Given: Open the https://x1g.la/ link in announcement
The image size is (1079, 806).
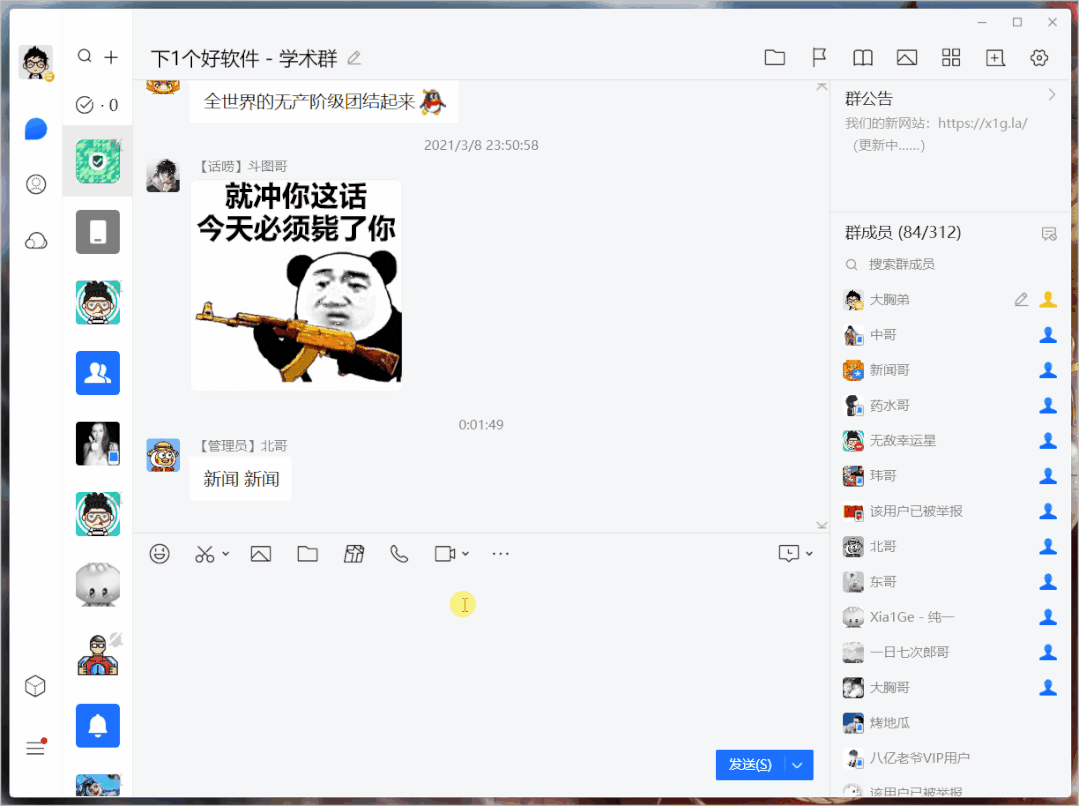Looking at the screenshot, I should tap(982, 123).
